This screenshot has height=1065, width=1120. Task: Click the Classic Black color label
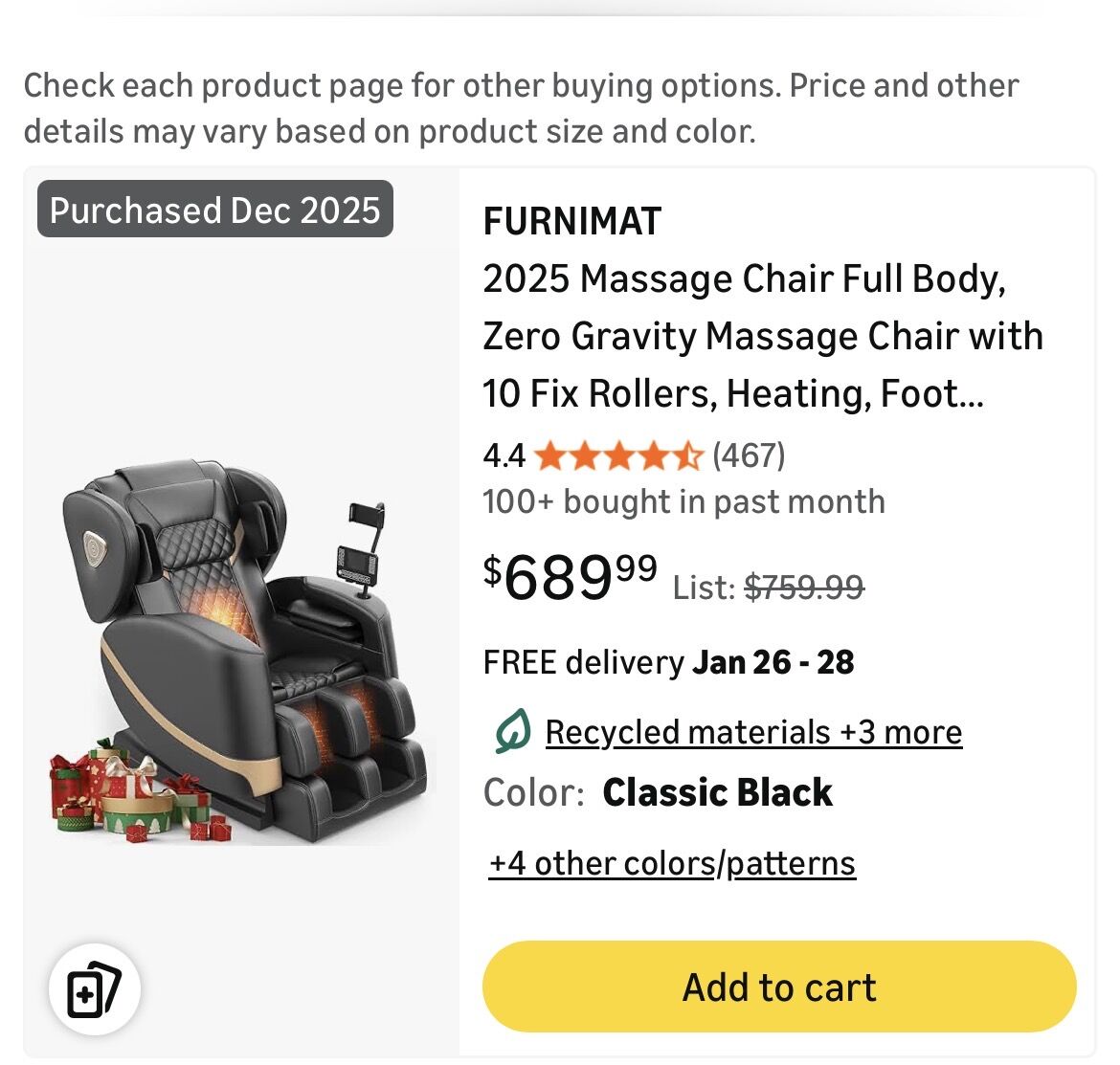tap(716, 792)
